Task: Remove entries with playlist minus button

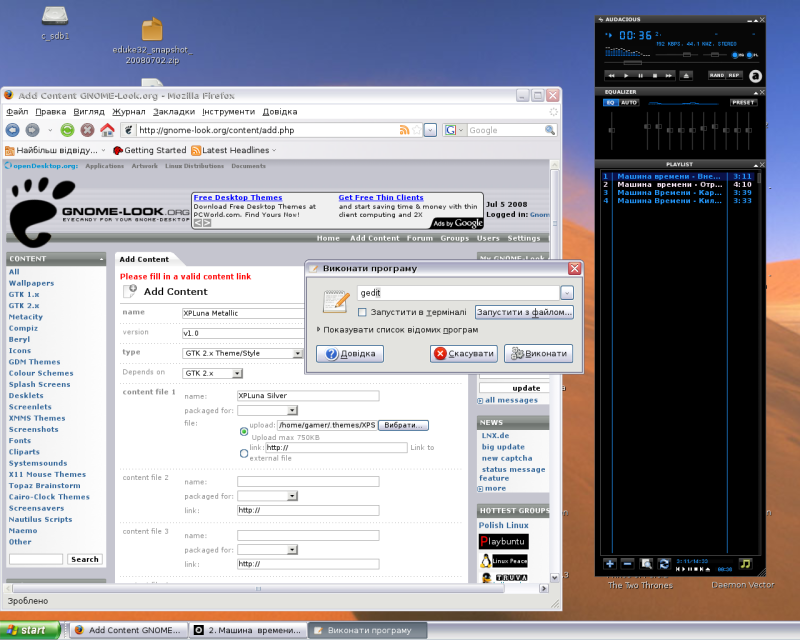Action: [628, 564]
